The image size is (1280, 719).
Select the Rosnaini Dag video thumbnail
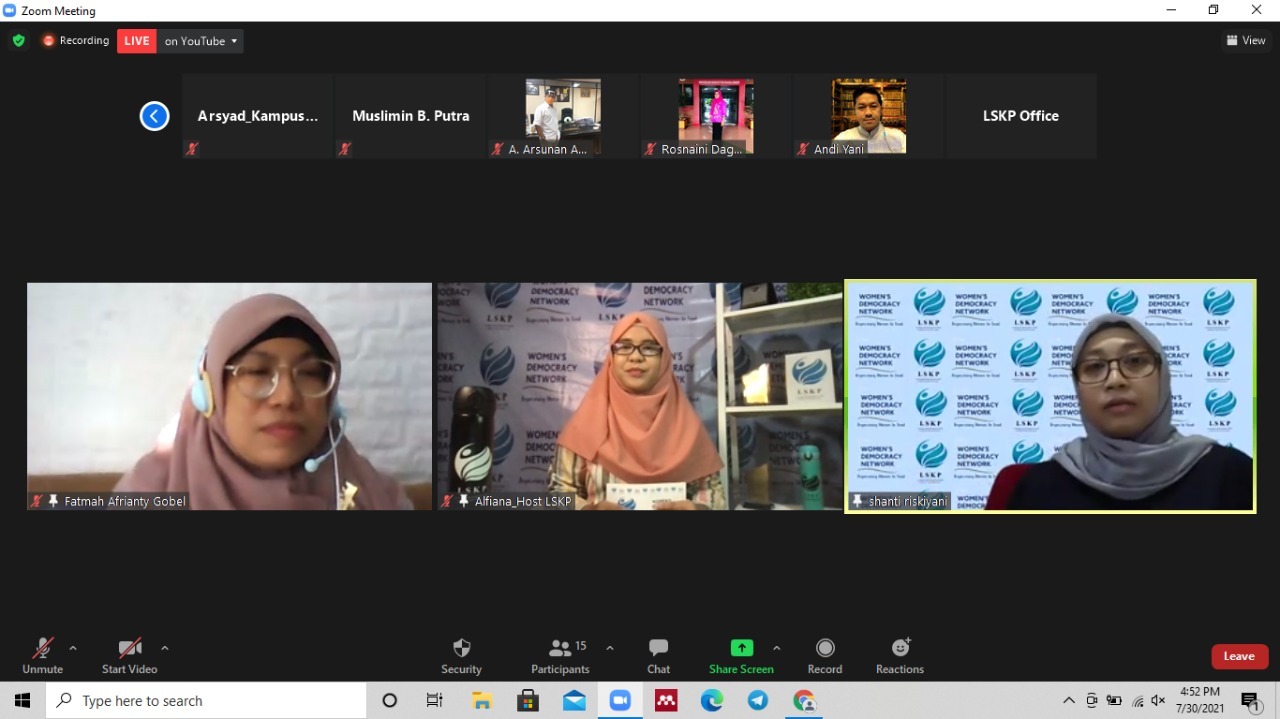click(x=716, y=116)
